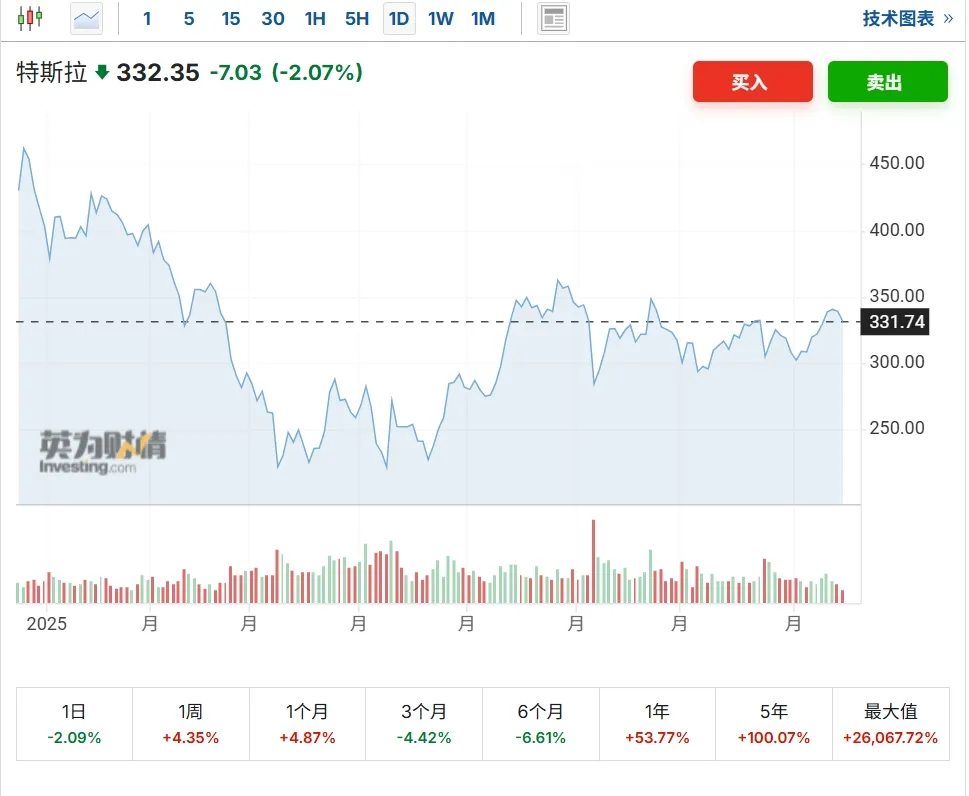The height and width of the screenshot is (796, 969).
Task: Select the 1-minute interval
Action: [148, 18]
